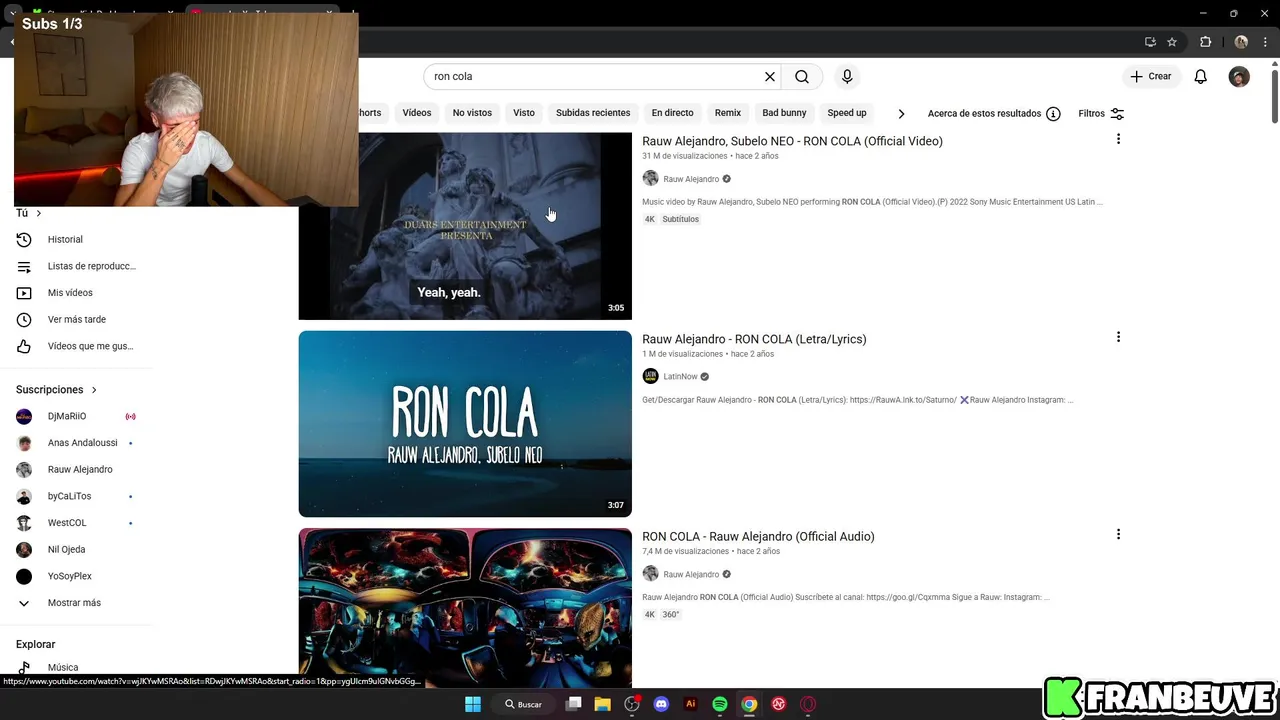Expand the Suscripciones section header

tap(56, 390)
